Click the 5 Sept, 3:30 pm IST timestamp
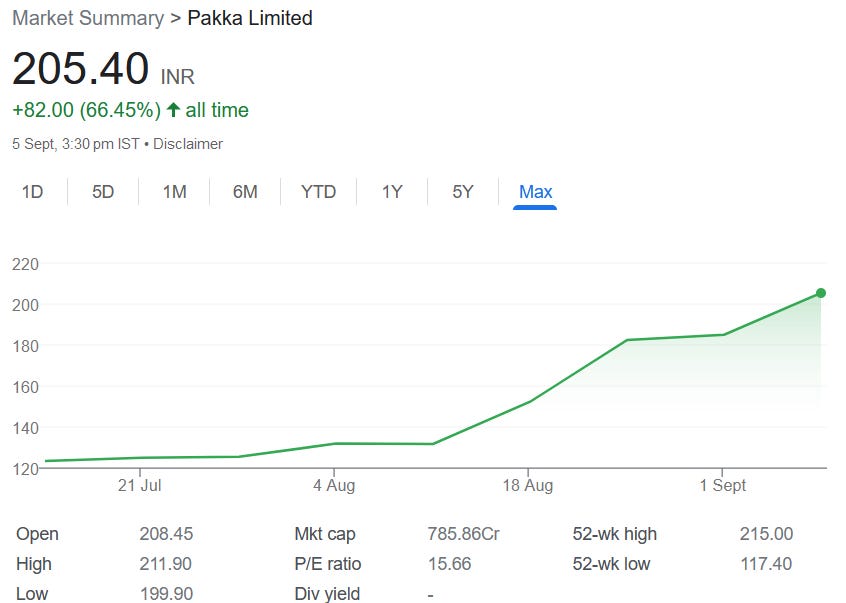 [x=76, y=144]
